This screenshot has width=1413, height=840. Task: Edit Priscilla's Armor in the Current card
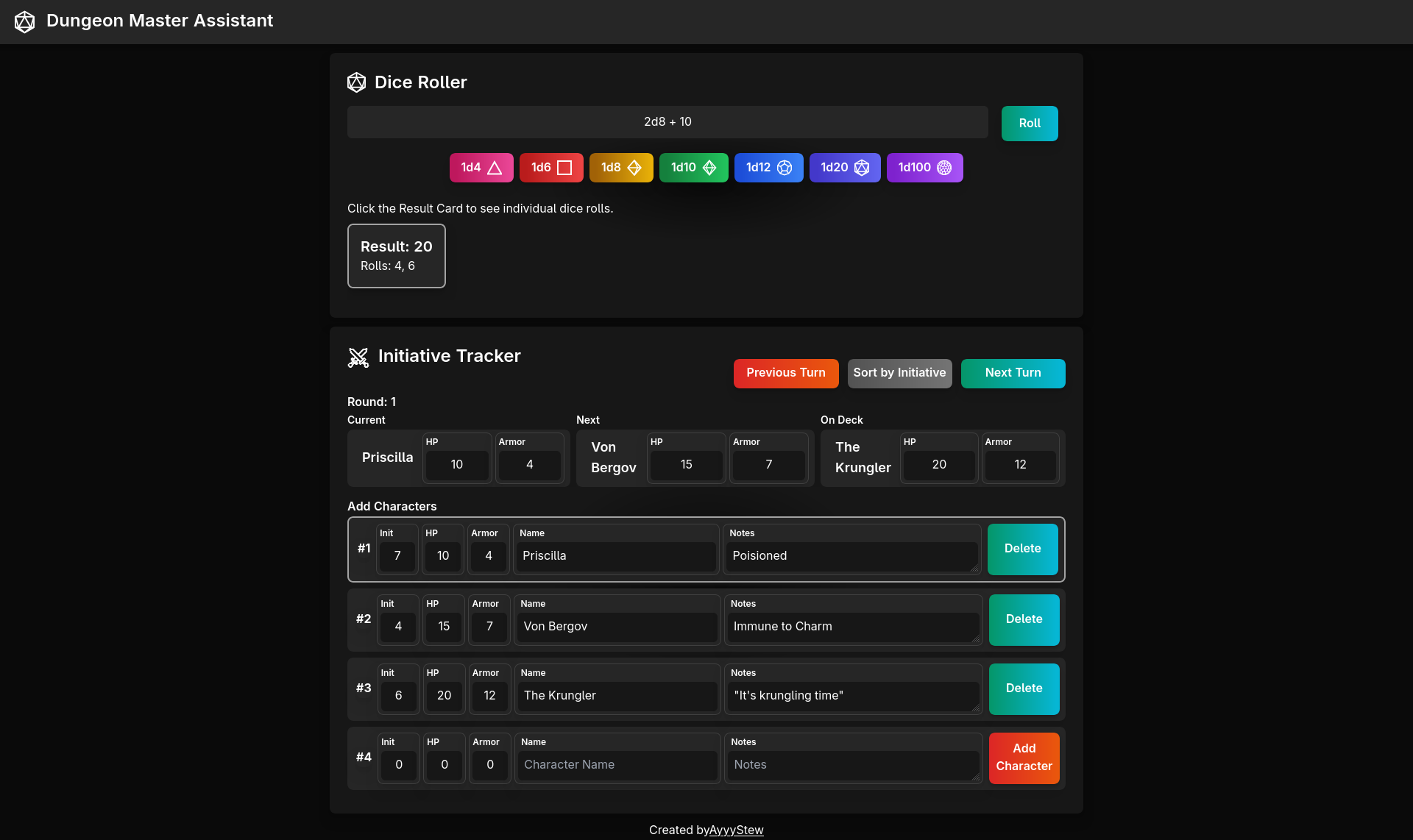tap(529, 465)
